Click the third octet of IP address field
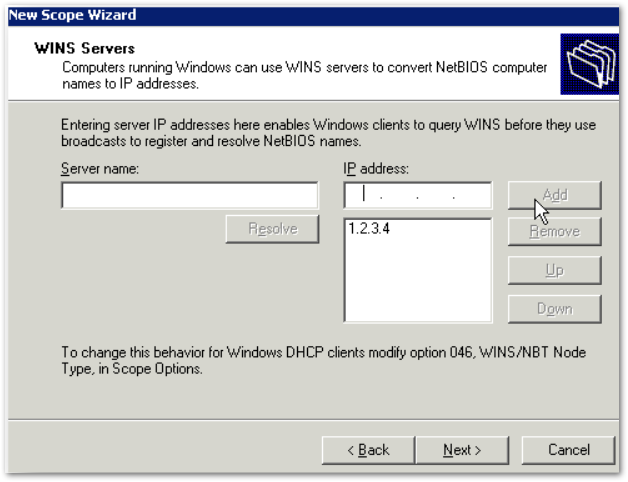This screenshot has height=482, width=628. point(436,195)
